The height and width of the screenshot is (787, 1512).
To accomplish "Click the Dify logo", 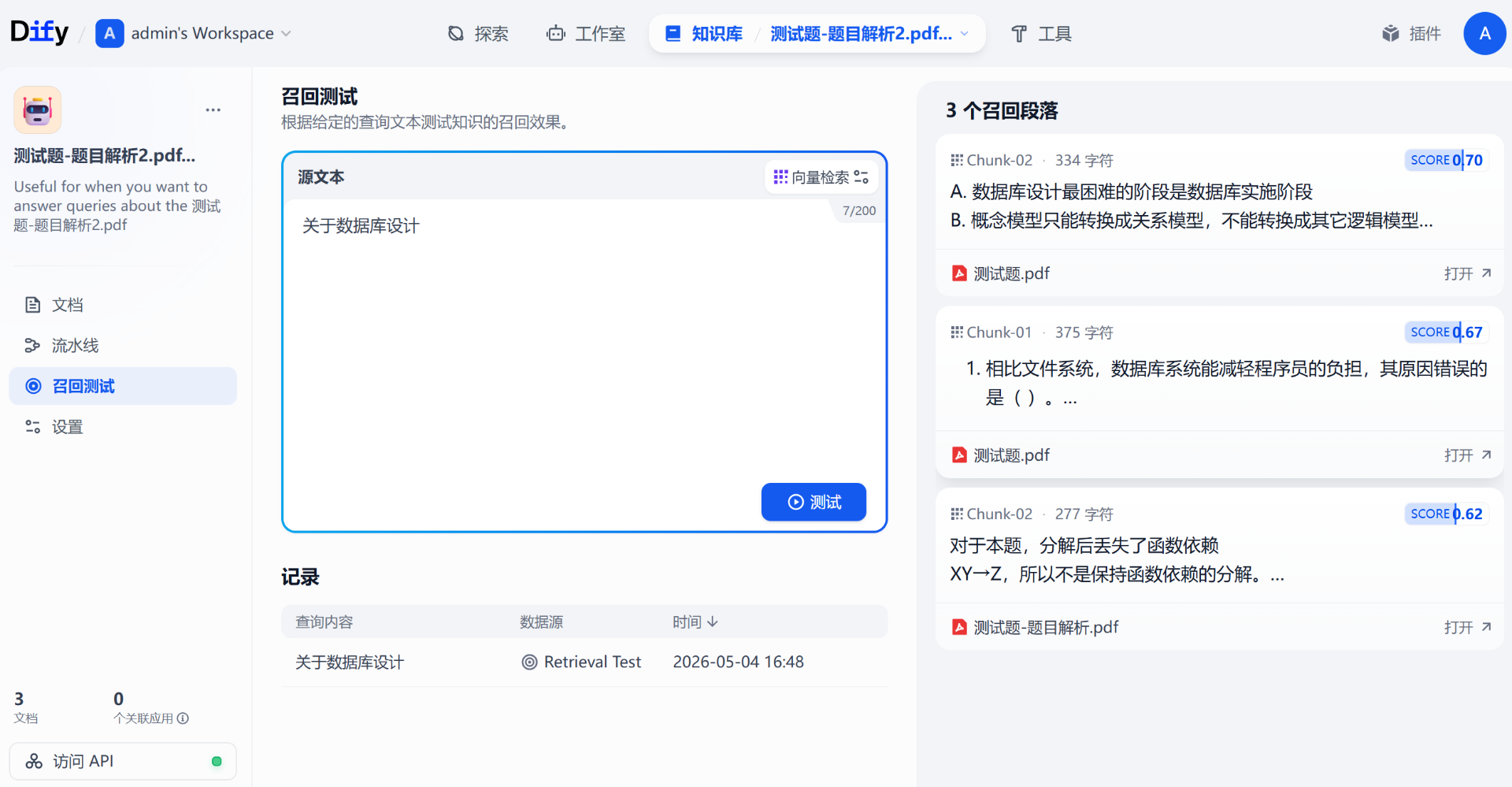I will [x=39, y=32].
